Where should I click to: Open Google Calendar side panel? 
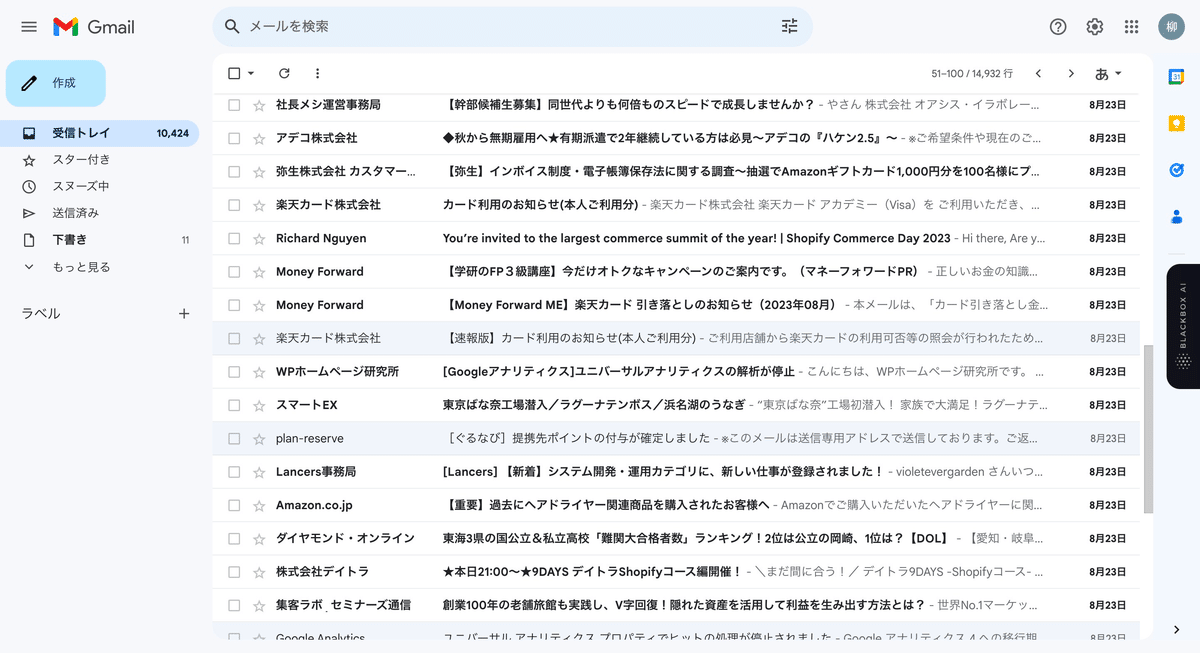pyautogui.click(x=1177, y=77)
